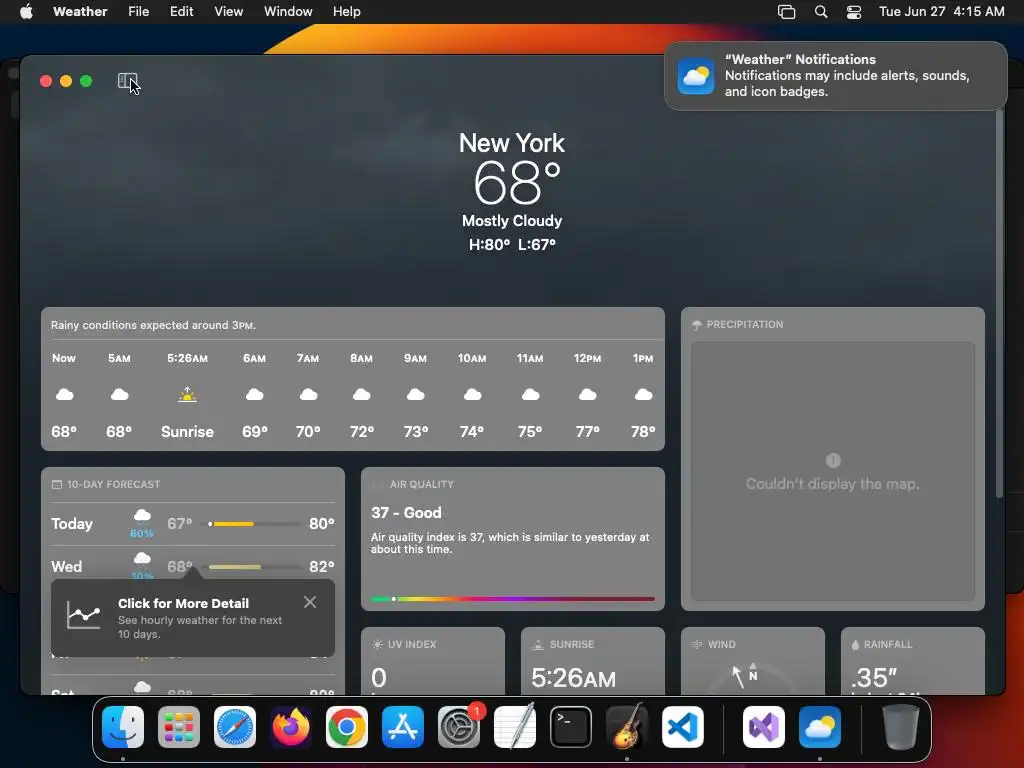
Task: Open the UV Index card
Action: tap(433, 661)
